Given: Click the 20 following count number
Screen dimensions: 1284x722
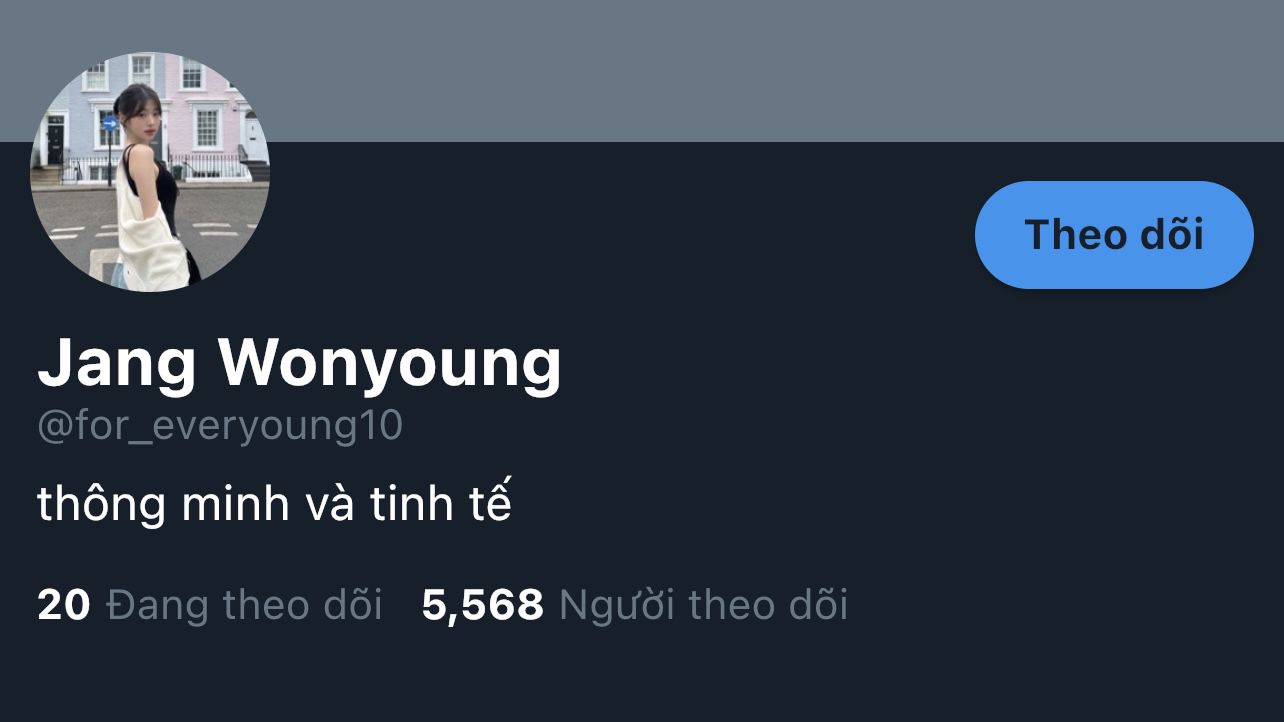Looking at the screenshot, I should click(63, 605).
